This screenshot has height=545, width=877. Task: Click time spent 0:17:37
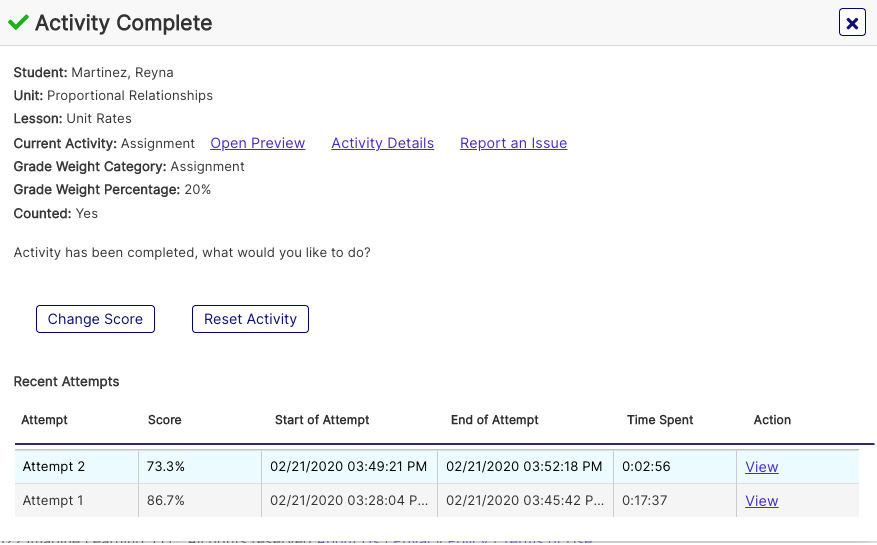[x=644, y=500]
